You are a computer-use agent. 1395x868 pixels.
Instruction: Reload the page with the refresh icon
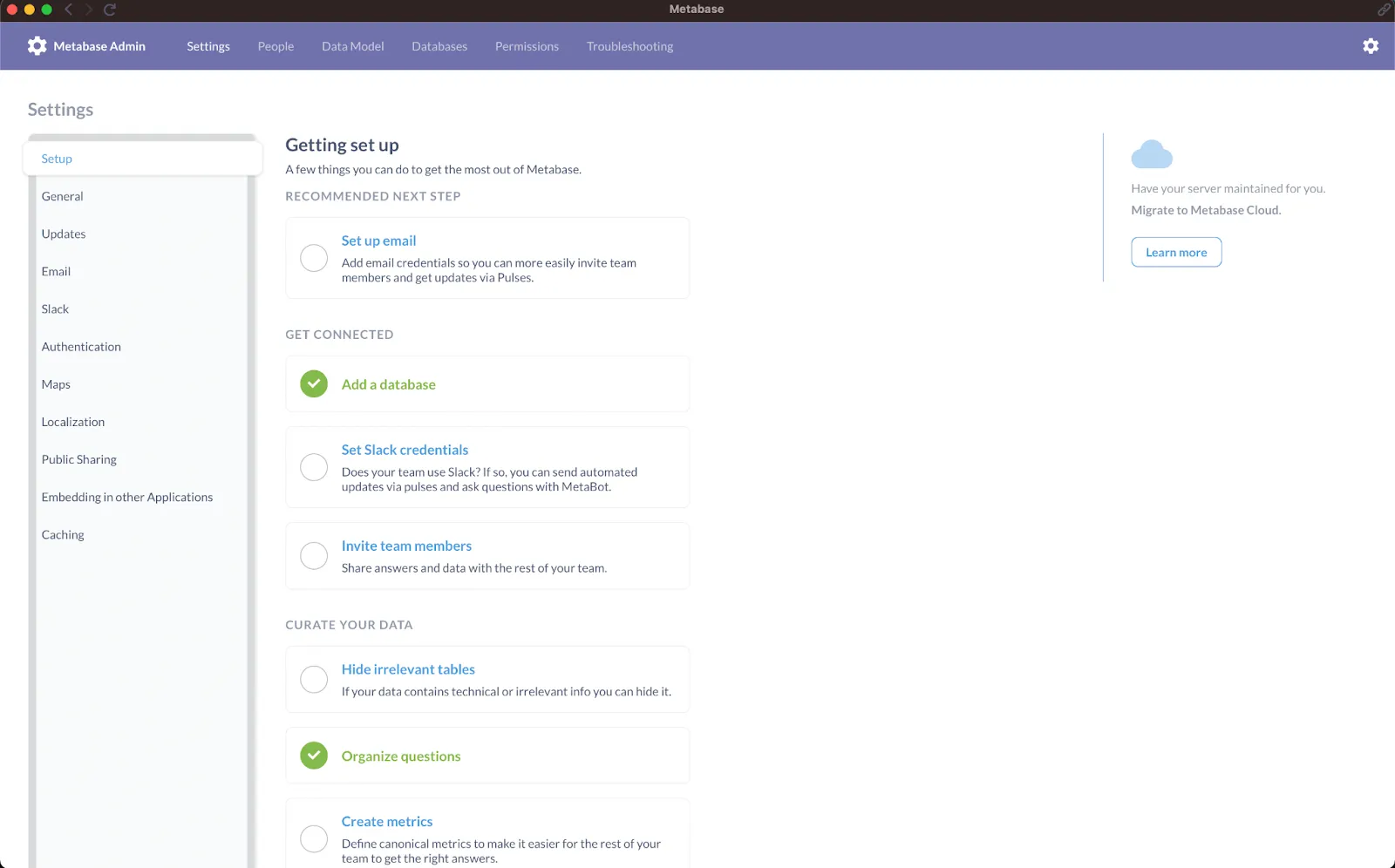[110, 10]
